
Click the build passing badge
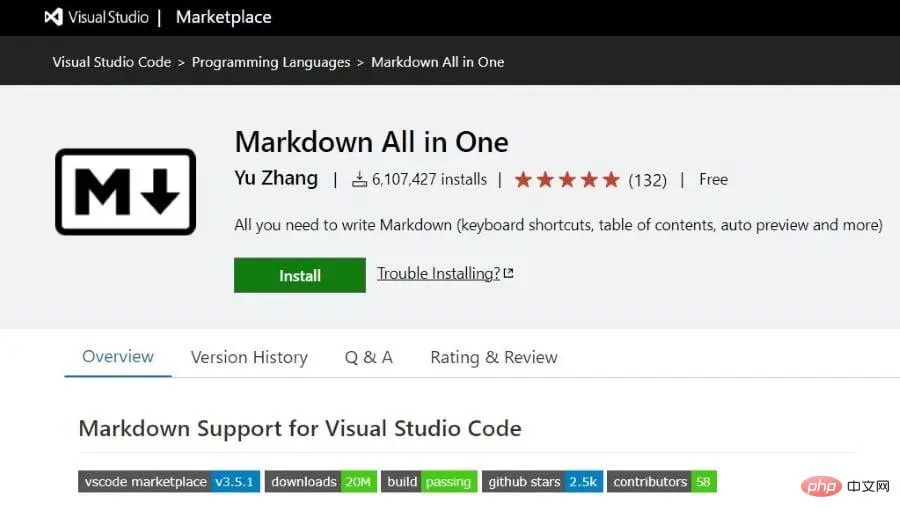coord(429,482)
